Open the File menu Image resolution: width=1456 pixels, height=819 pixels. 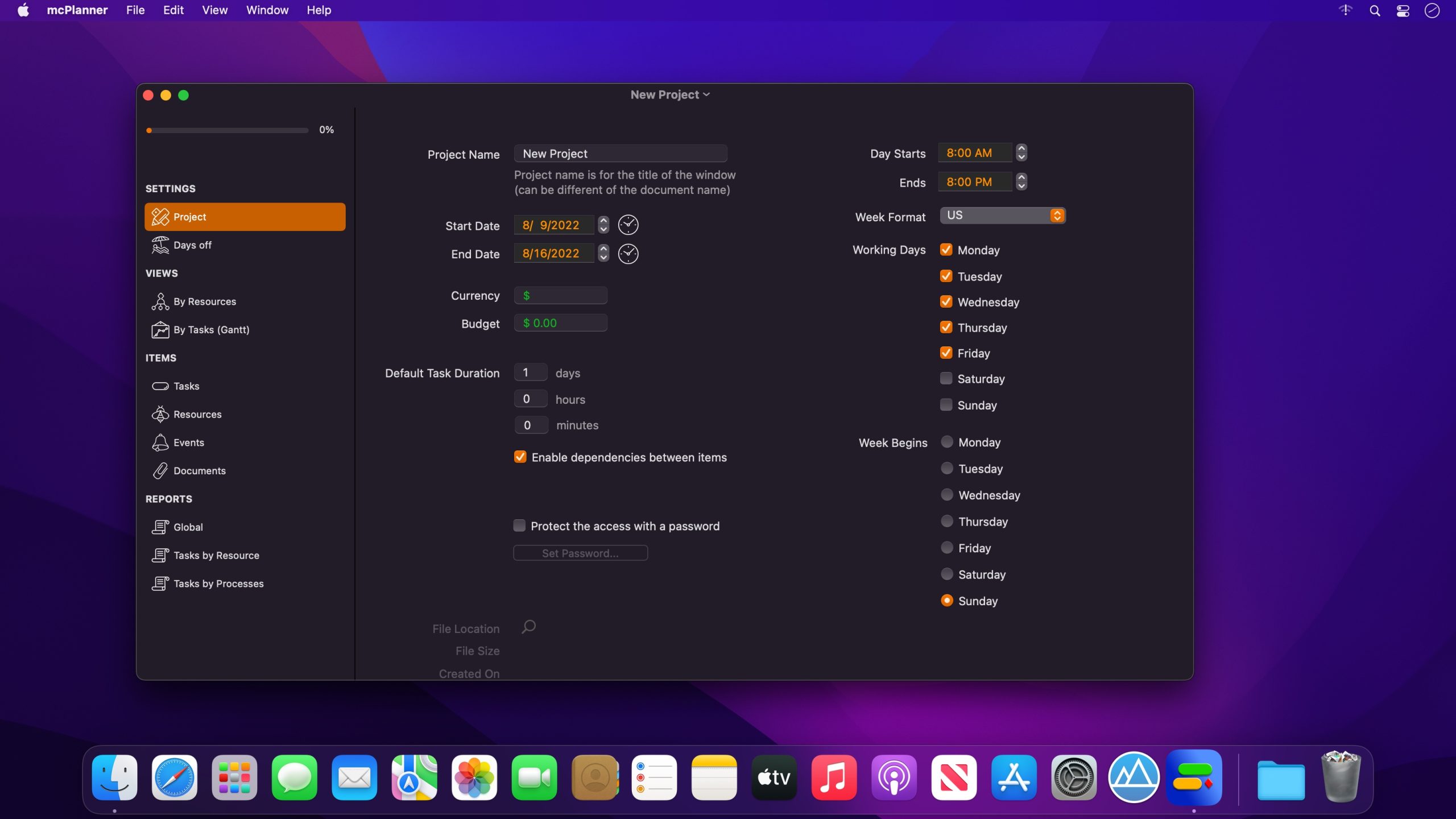[135, 10]
